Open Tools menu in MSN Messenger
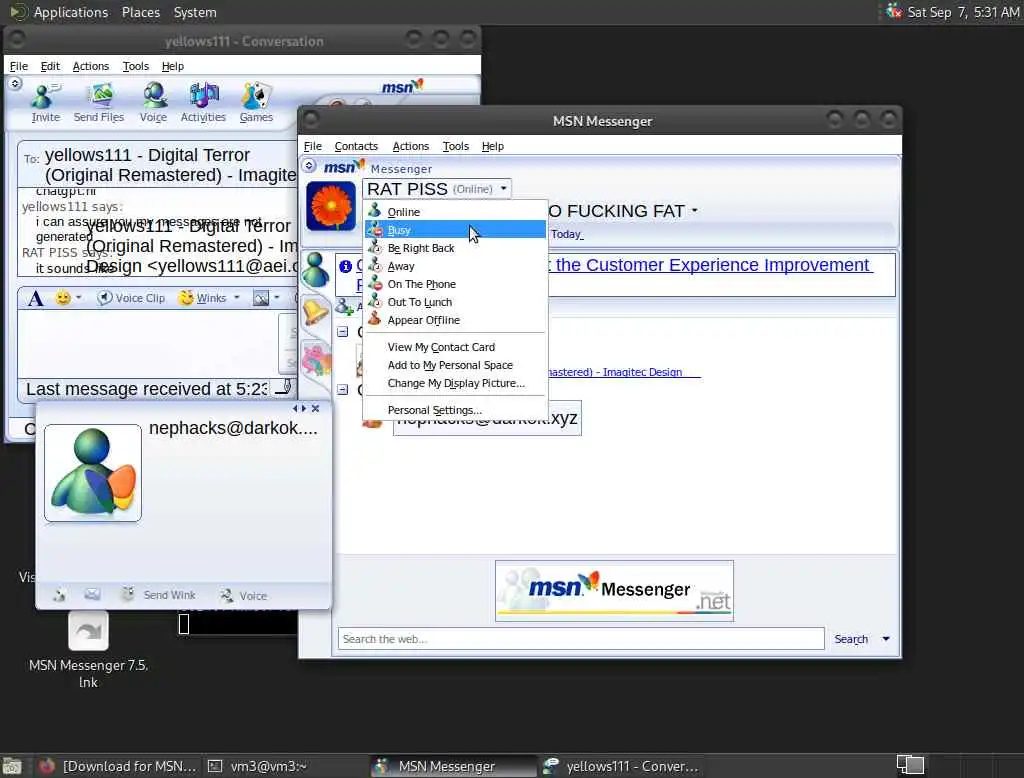Viewport: 1024px width, 778px height. point(455,146)
